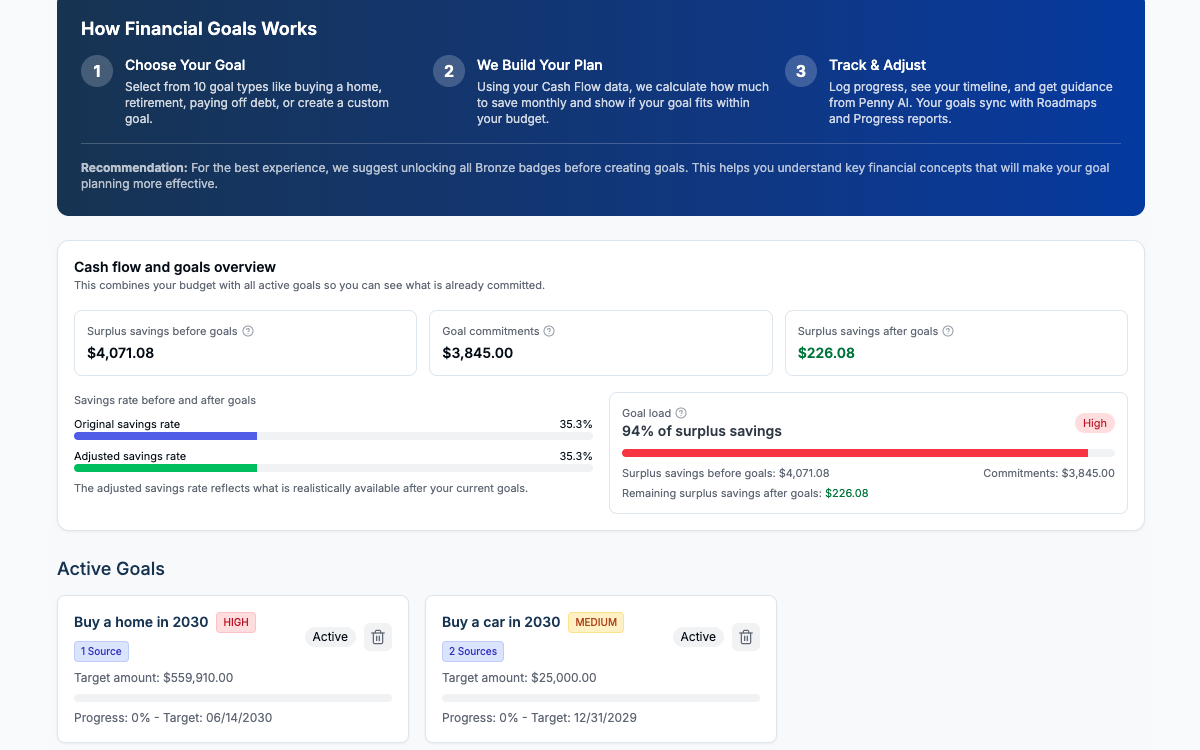Image resolution: width=1200 pixels, height=750 pixels.
Task: Click the 1 Source badge
Action: (x=101, y=651)
